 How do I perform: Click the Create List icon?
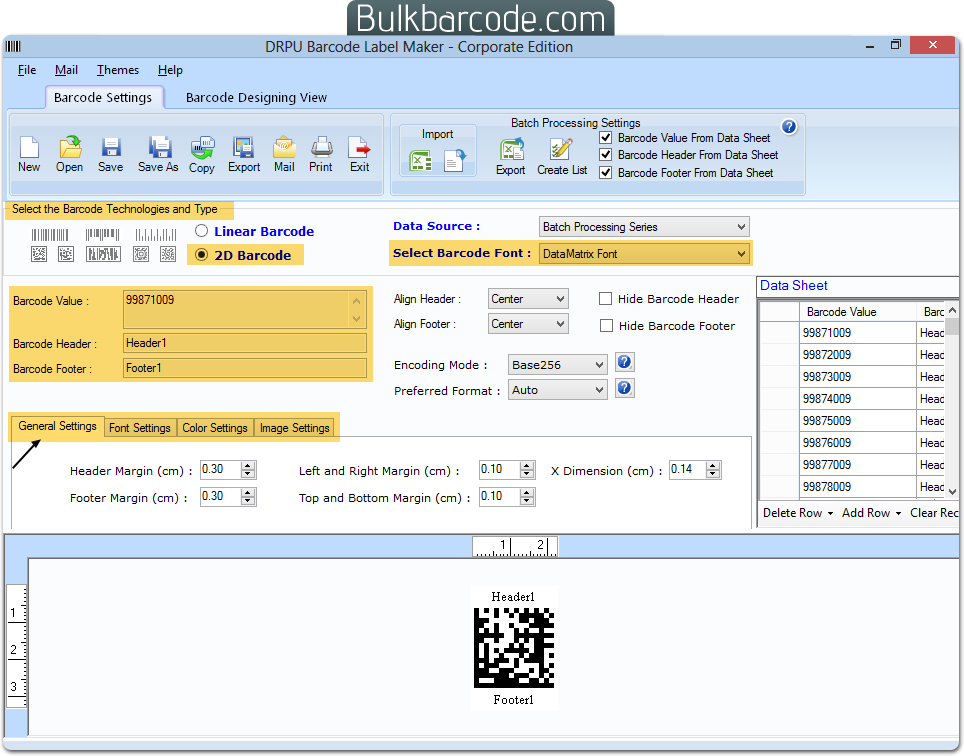click(x=561, y=150)
